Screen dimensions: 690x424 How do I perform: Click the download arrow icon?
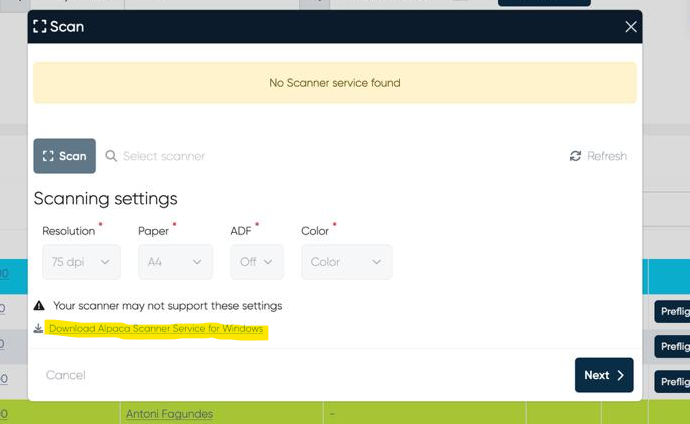pyautogui.click(x=39, y=328)
